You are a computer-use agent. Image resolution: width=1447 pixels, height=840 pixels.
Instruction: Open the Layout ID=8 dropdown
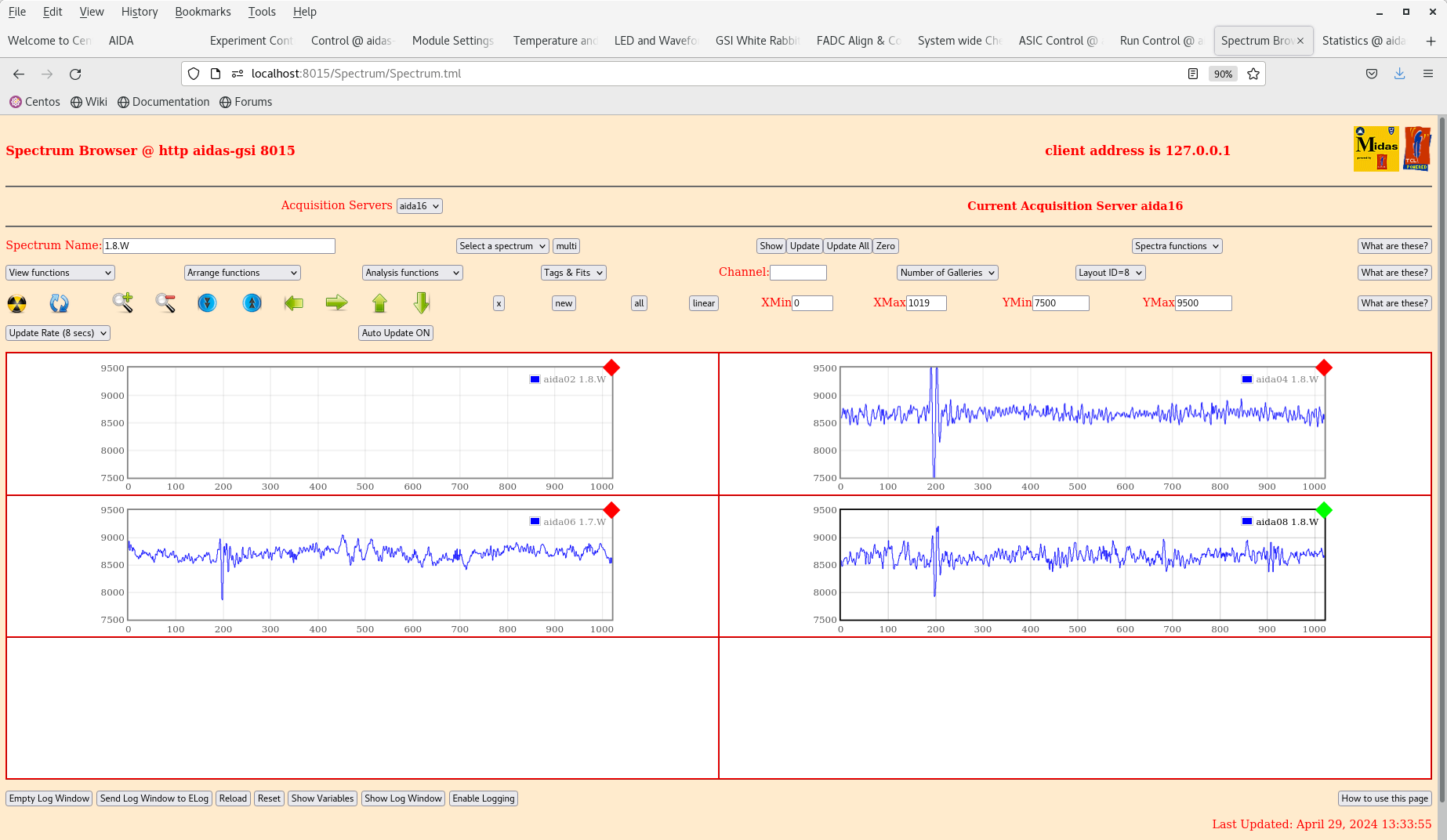click(1110, 273)
